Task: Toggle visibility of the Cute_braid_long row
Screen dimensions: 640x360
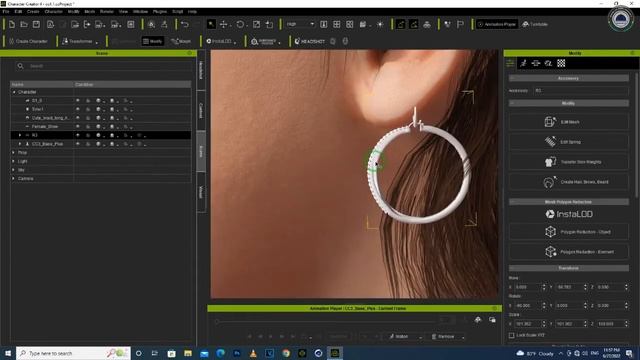Action: coord(78,118)
